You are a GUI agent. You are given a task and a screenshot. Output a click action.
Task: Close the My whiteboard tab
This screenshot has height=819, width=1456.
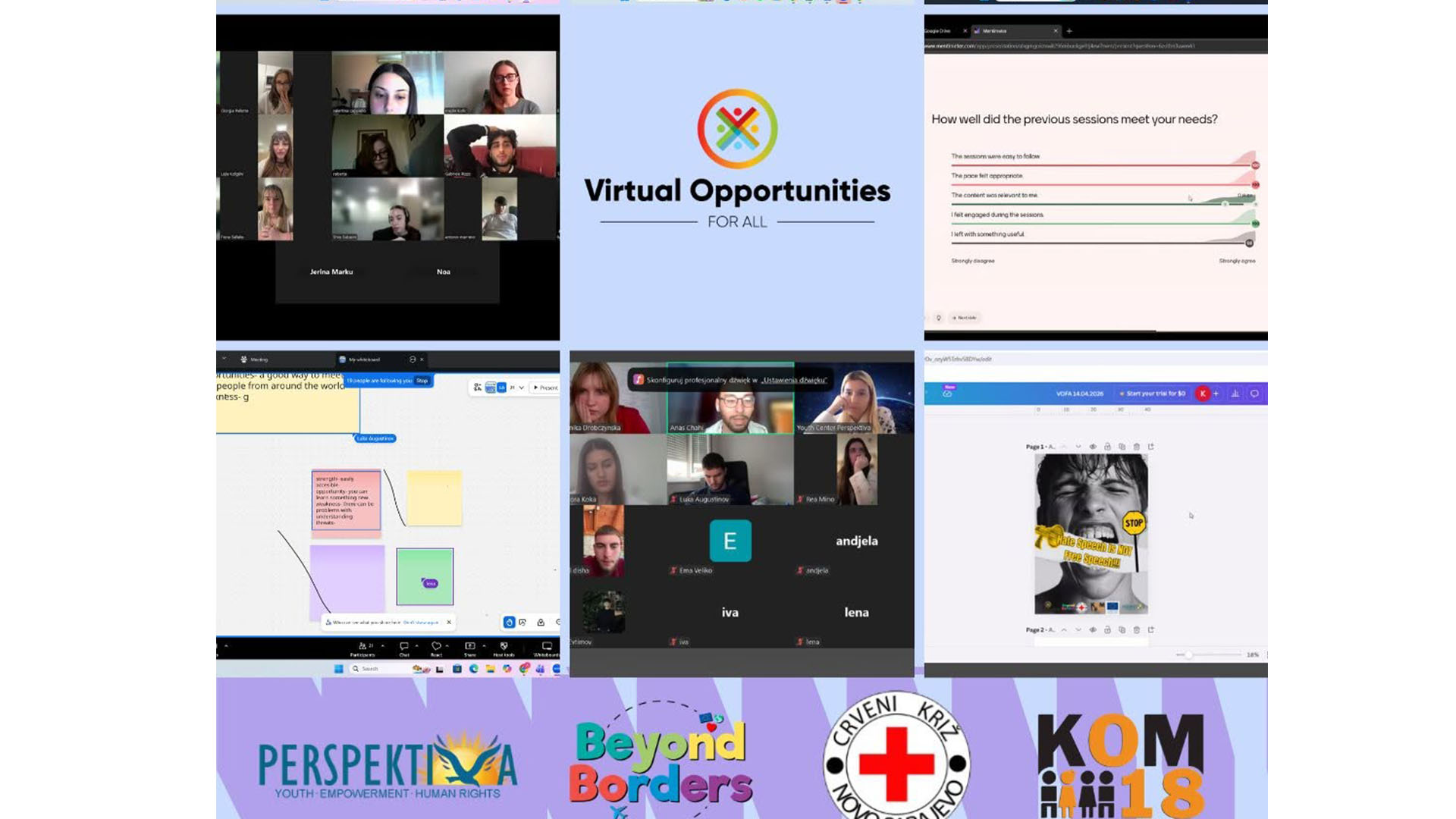[422, 359]
